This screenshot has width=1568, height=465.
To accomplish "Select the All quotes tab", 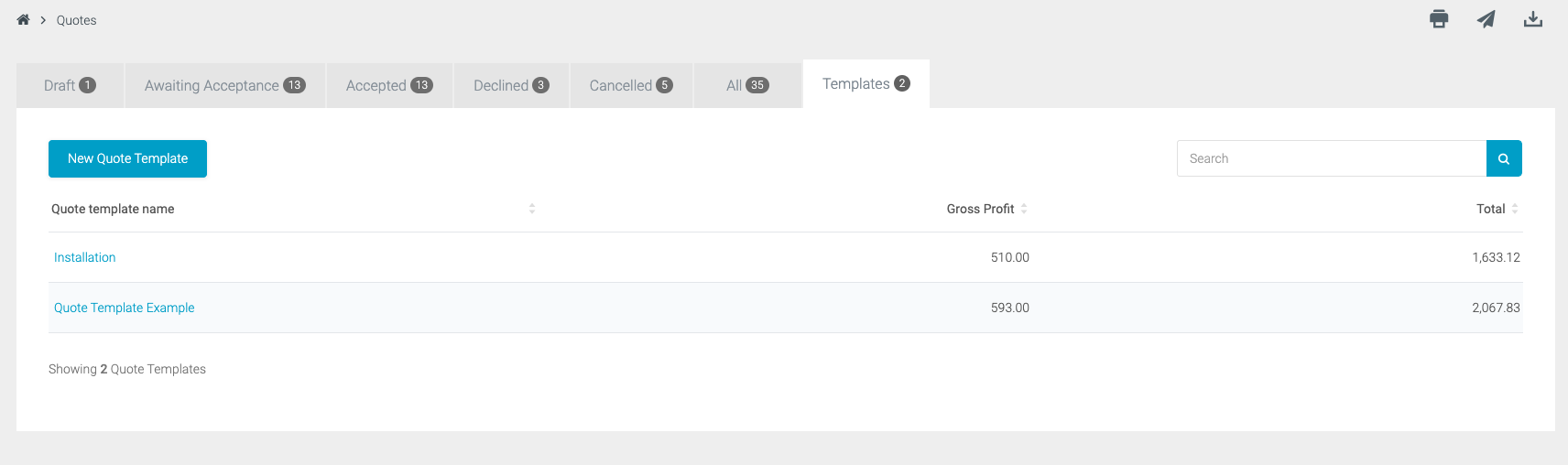I will (747, 85).
